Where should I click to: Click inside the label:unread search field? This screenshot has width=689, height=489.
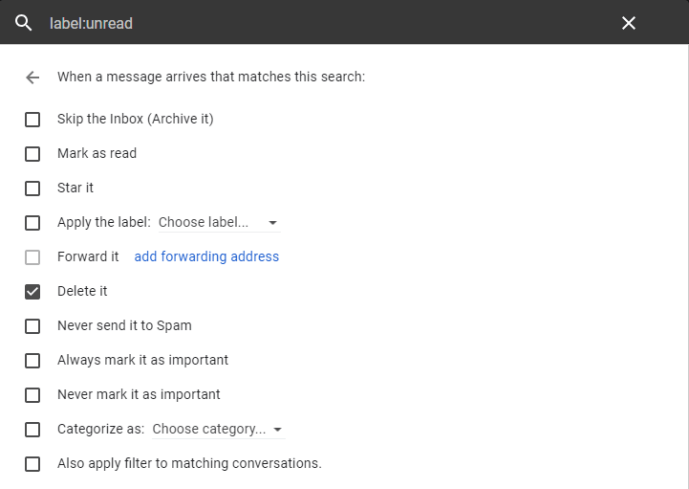click(300, 22)
